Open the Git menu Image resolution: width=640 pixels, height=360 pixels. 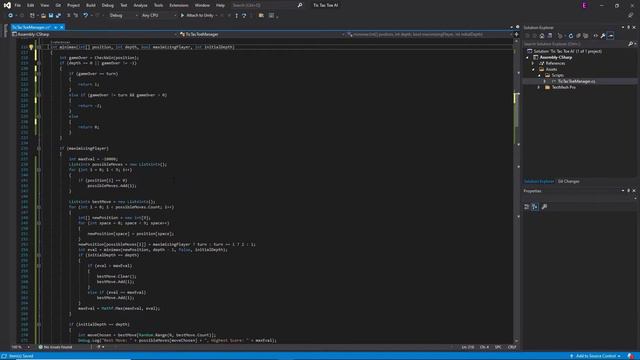(x=58, y=5)
